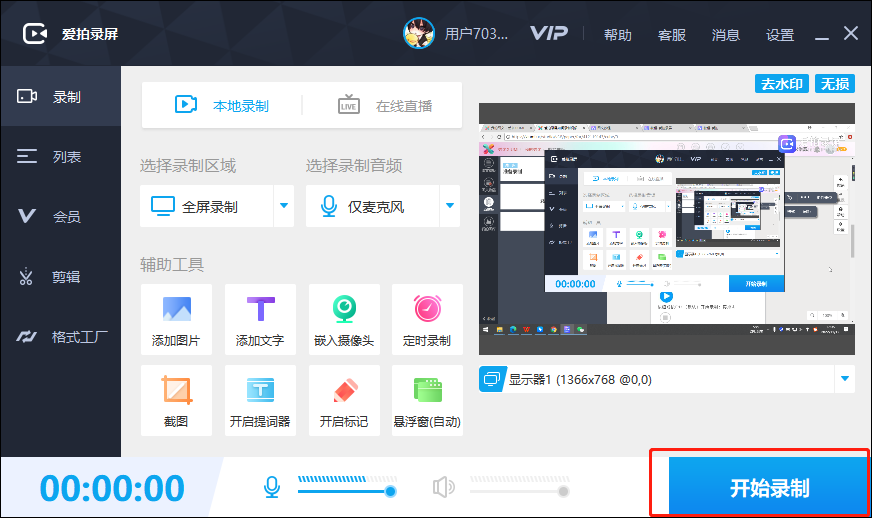
Task: Open the 定时录制 alarm clock tool
Action: tap(427, 319)
